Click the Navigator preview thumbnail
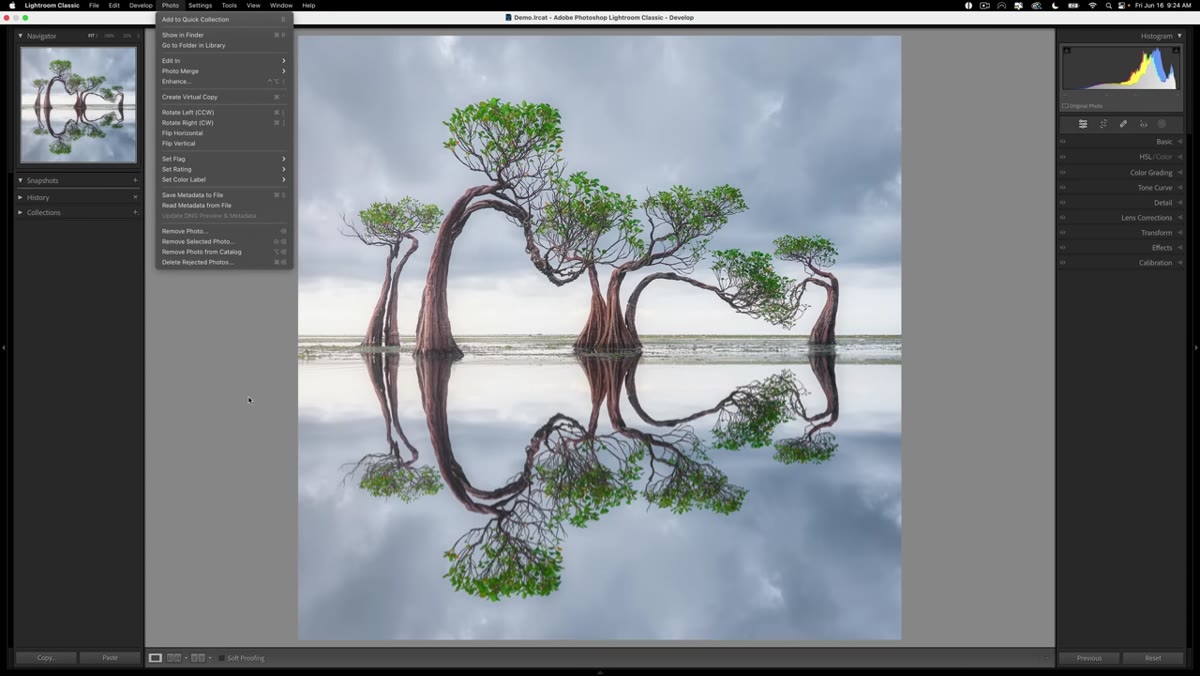1200x676 pixels. (x=78, y=104)
